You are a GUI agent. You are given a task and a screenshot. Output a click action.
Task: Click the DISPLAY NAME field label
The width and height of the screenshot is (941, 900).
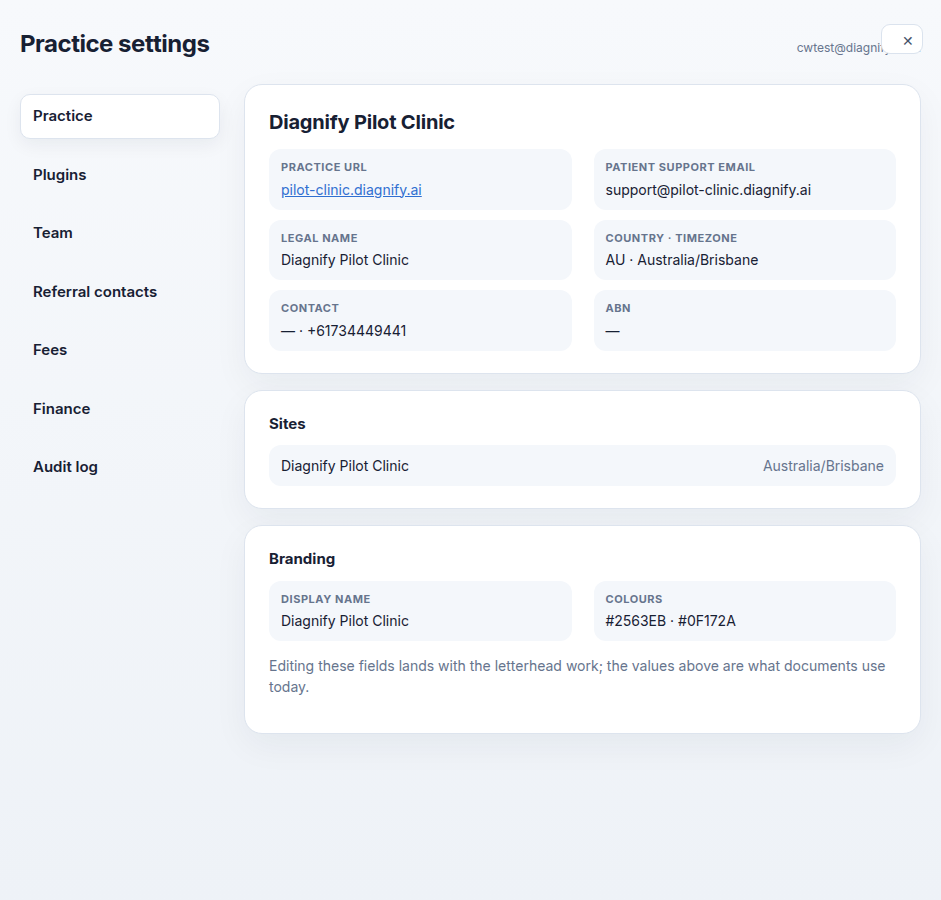click(325, 599)
